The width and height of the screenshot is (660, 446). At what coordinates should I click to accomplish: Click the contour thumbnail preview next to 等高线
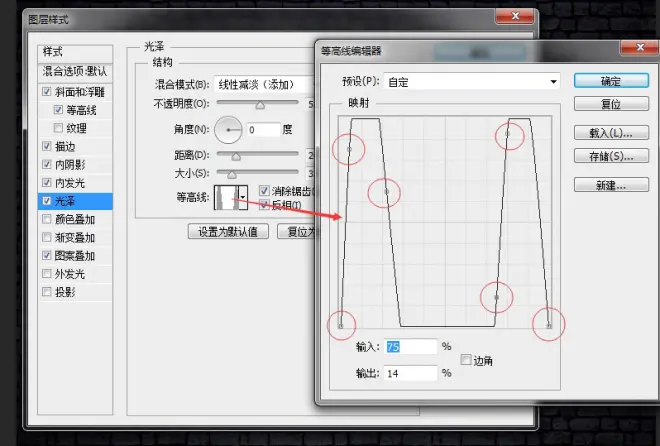(230, 196)
